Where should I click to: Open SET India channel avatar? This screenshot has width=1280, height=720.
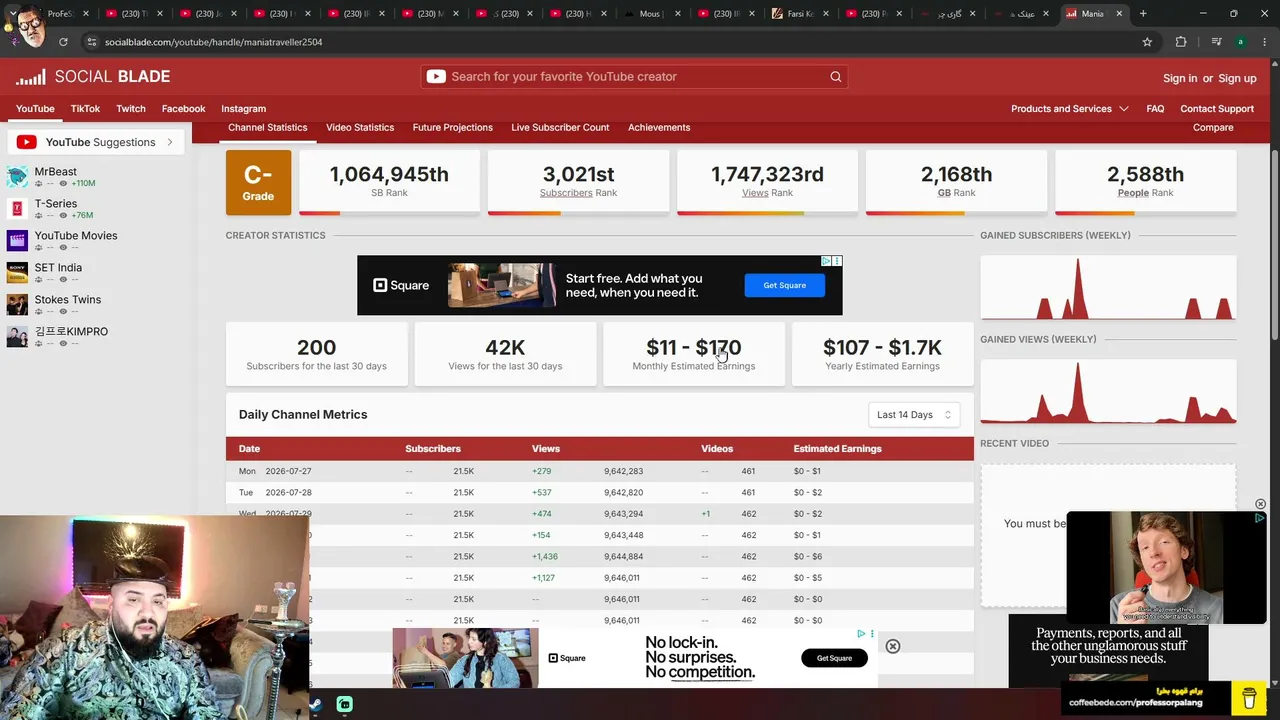pos(17,272)
